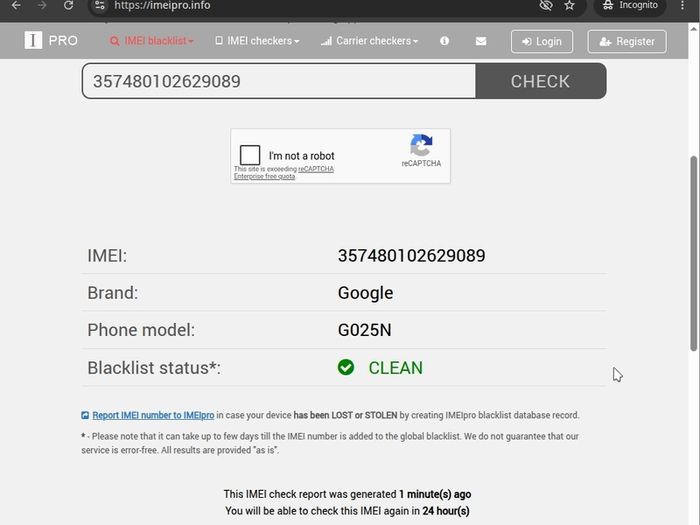Expand the IMEI blacklist dropdown menu
The height and width of the screenshot is (525, 700).
click(x=152, y=41)
